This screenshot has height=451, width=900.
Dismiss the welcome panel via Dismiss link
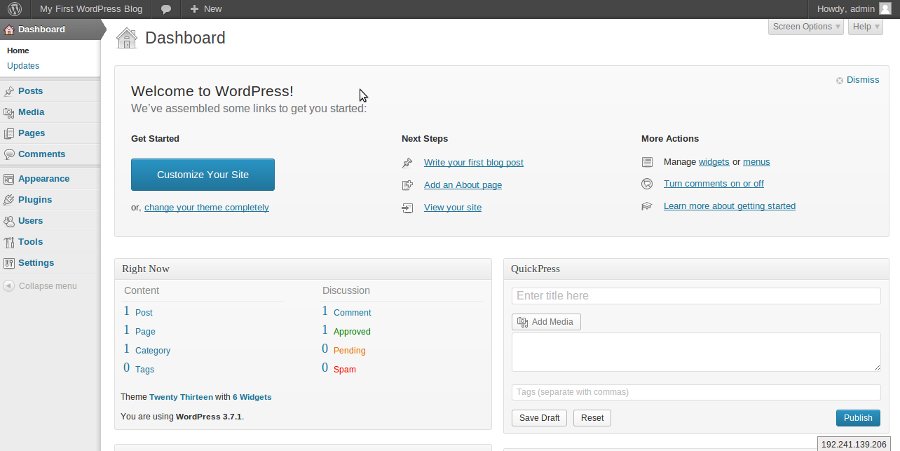click(863, 80)
